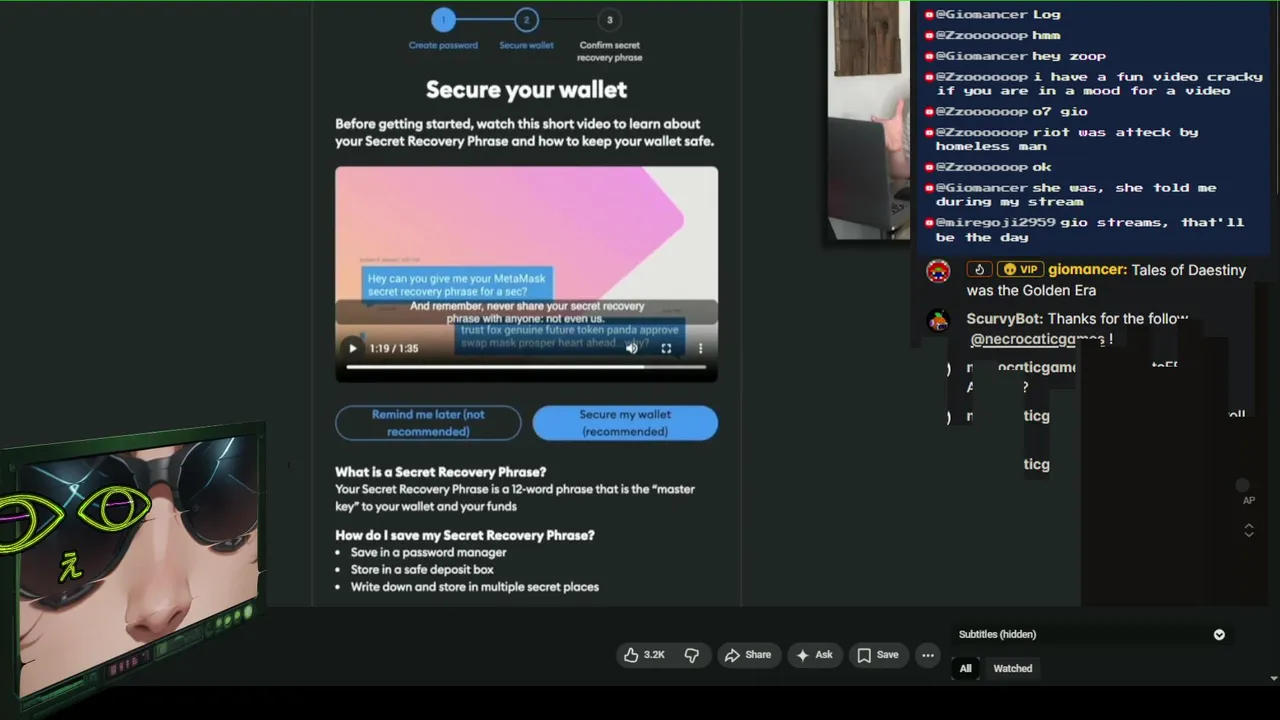Viewport: 1280px width, 720px height.
Task: Enter fullscreen on the tutorial video
Action: (666, 348)
